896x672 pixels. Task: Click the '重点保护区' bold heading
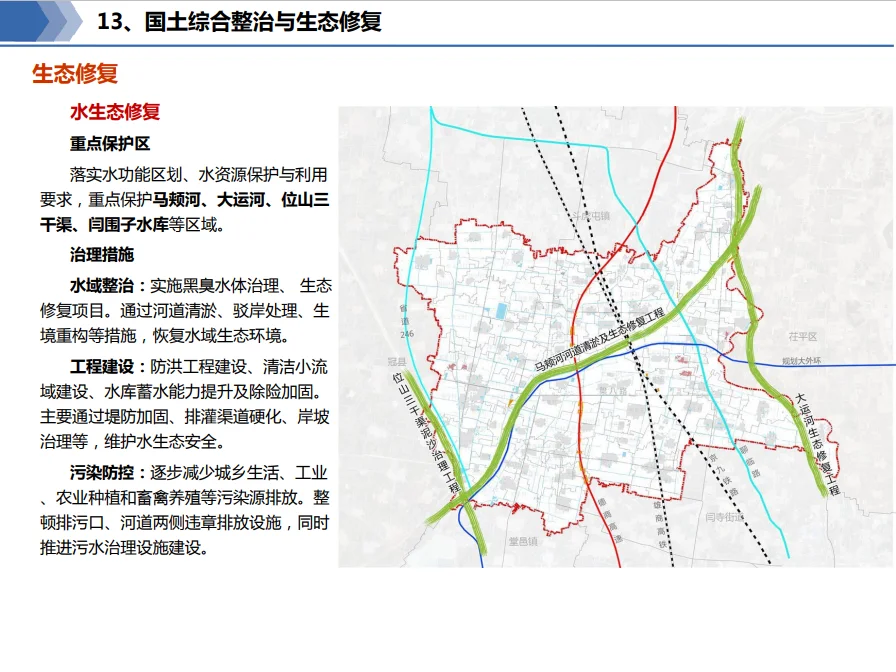(109, 143)
